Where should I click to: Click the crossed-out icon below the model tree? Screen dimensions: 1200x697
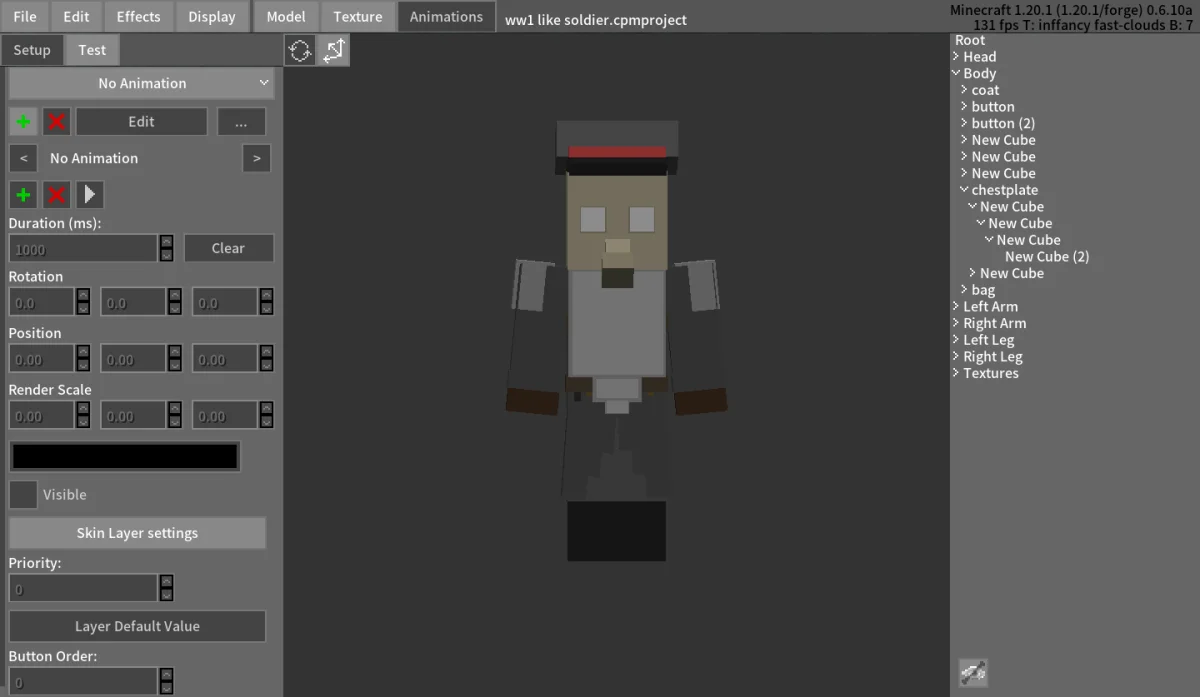click(973, 673)
